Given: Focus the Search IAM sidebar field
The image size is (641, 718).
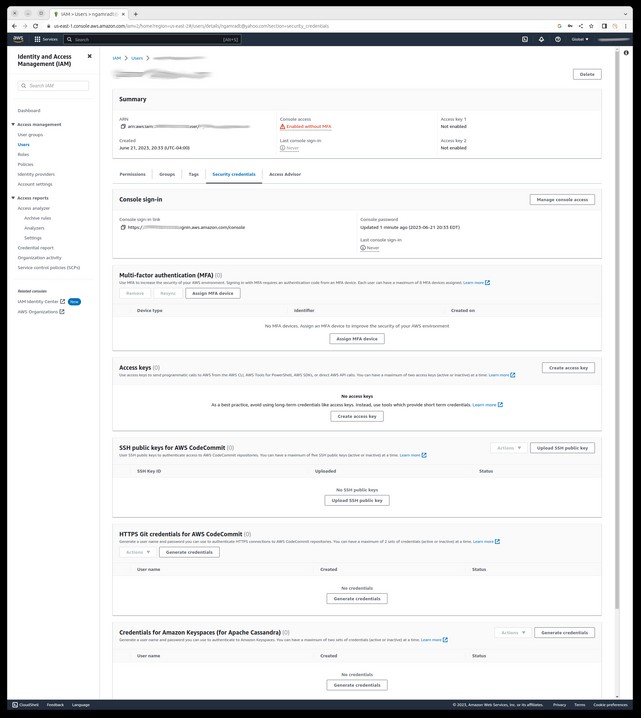Looking at the screenshot, I should point(53,86).
